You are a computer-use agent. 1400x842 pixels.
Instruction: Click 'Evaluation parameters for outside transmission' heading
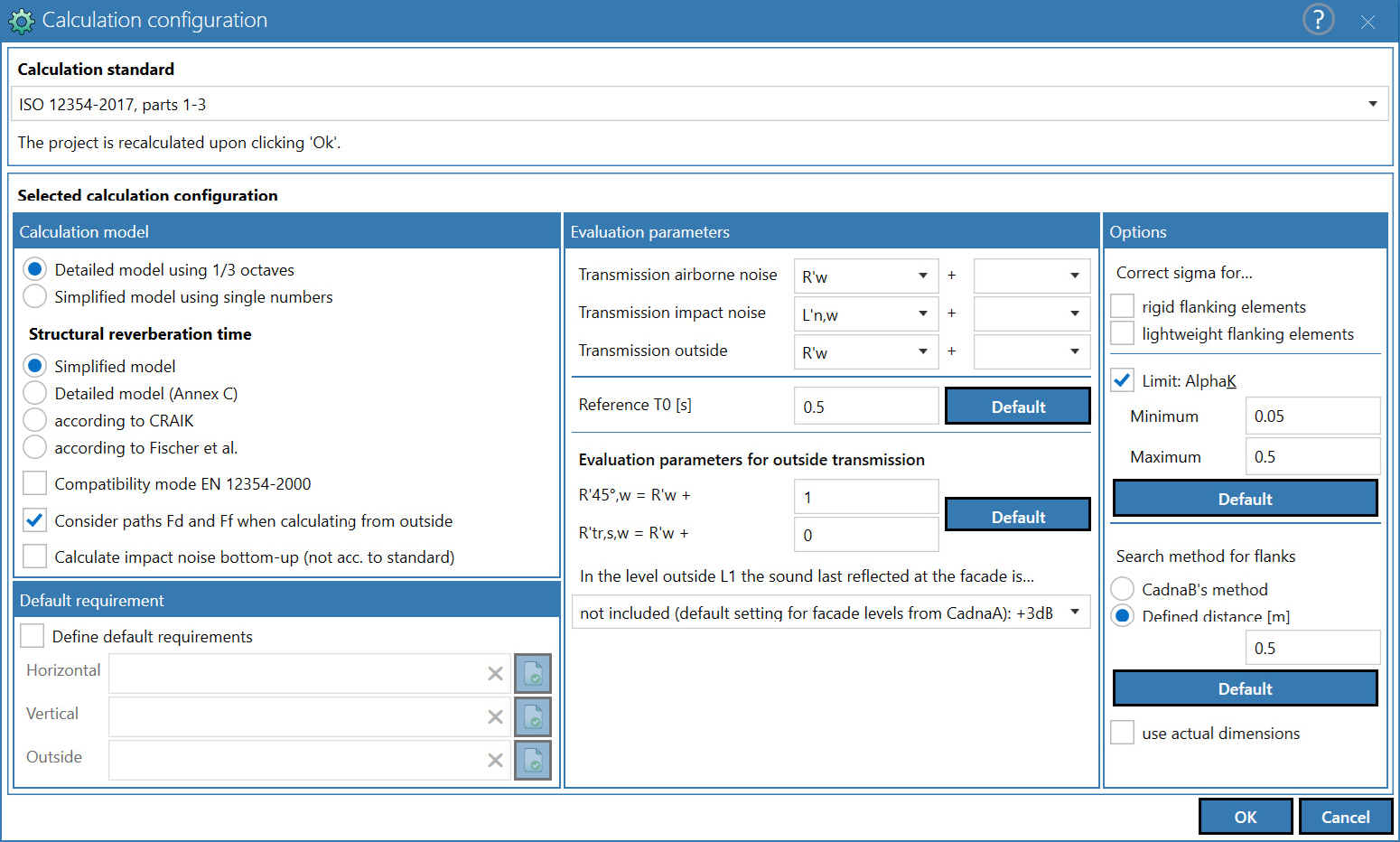click(x=751, y=459)
